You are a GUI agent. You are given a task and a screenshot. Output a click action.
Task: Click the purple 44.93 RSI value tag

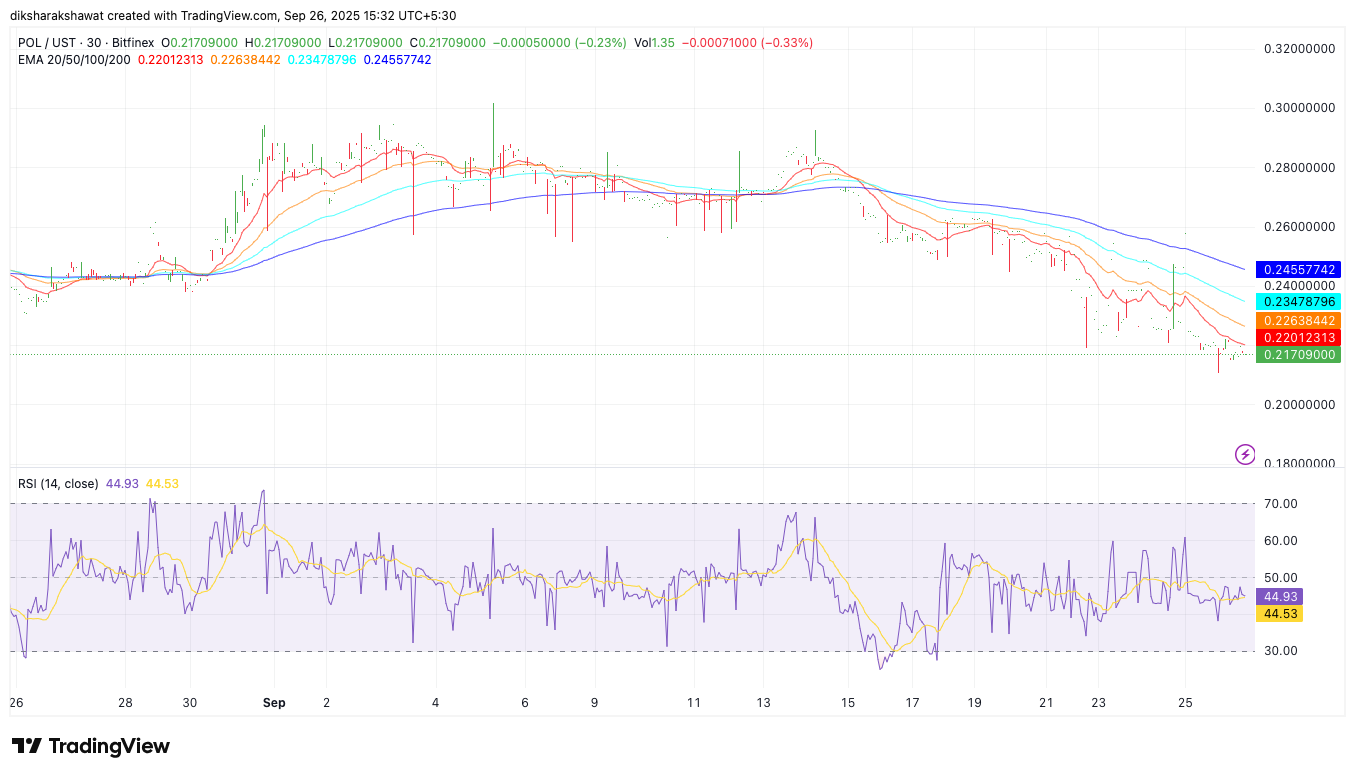[1279, 597]
